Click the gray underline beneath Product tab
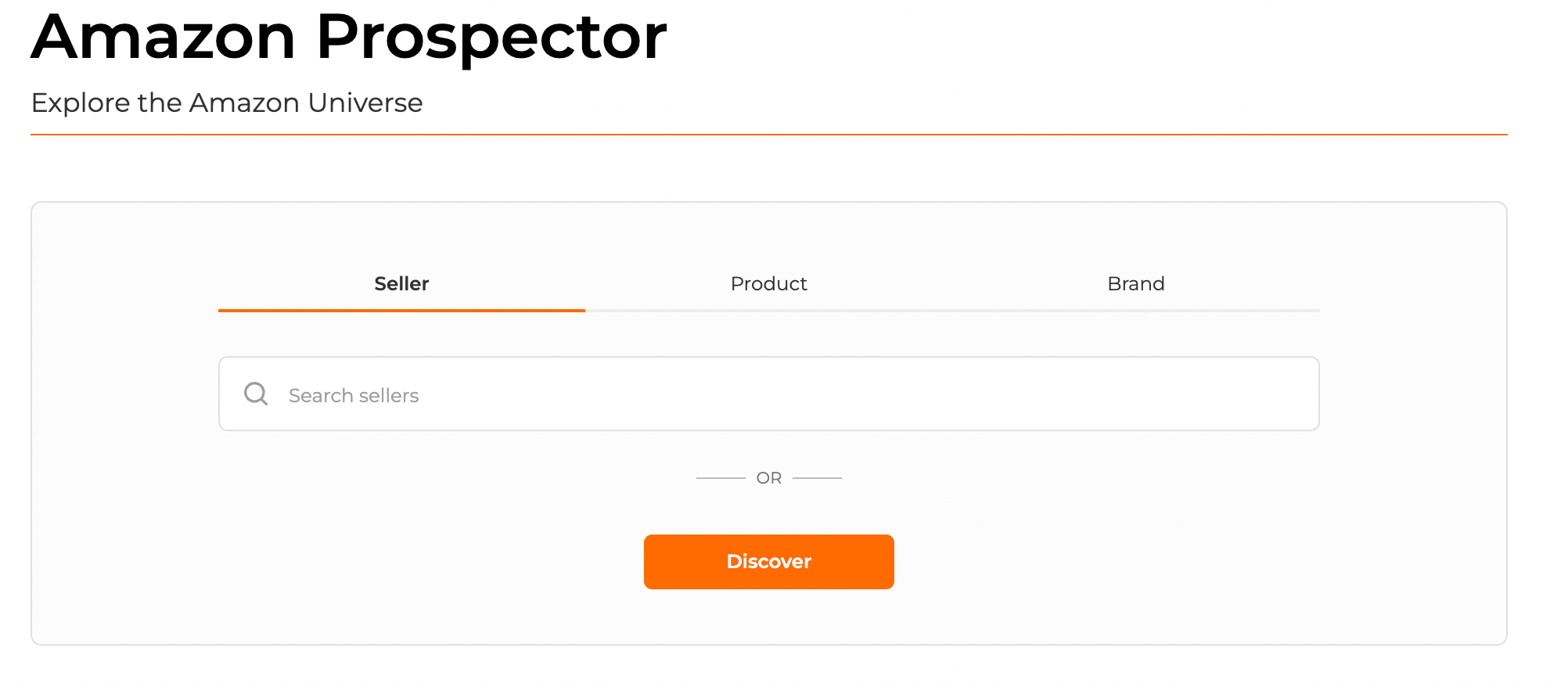1568x684 pixels. pyautogui.click(x=768, y=311)
